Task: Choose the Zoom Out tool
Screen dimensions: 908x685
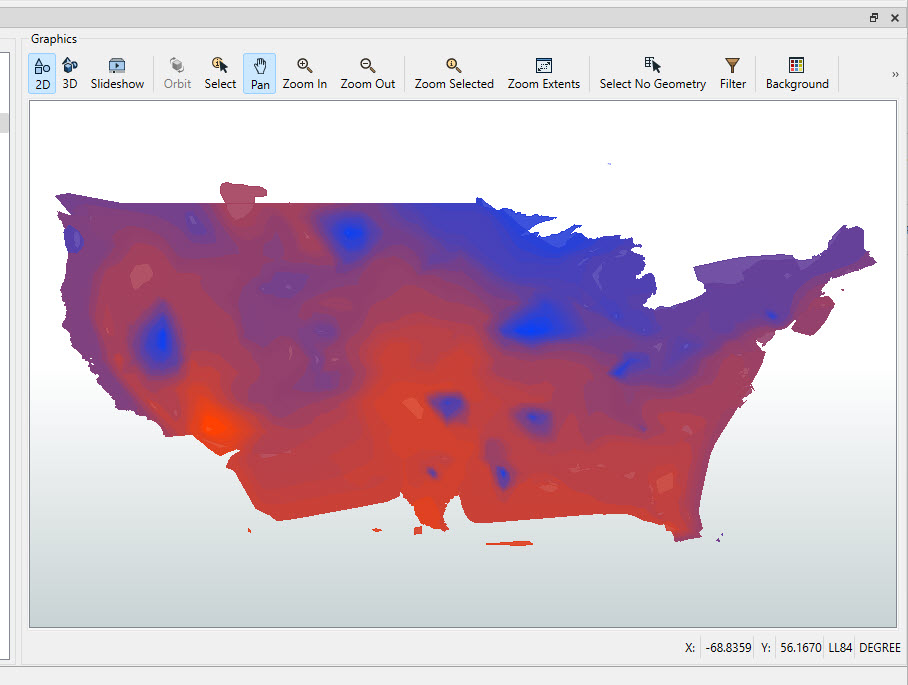Action: pos(368,74)
